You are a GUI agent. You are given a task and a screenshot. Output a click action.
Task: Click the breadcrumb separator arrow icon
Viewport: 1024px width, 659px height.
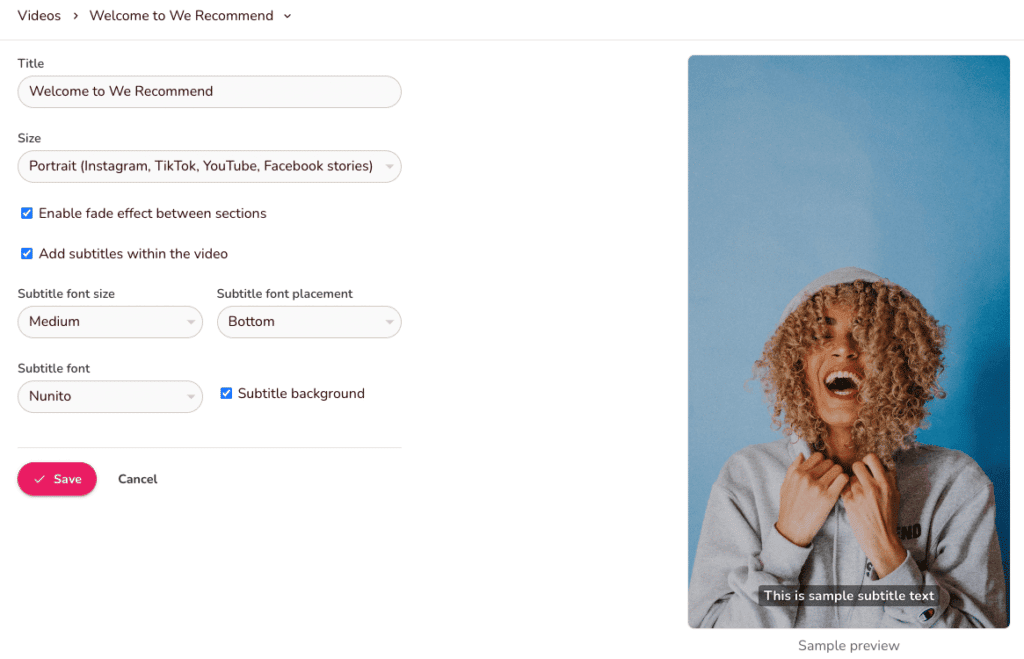click(x=76, y=16)
